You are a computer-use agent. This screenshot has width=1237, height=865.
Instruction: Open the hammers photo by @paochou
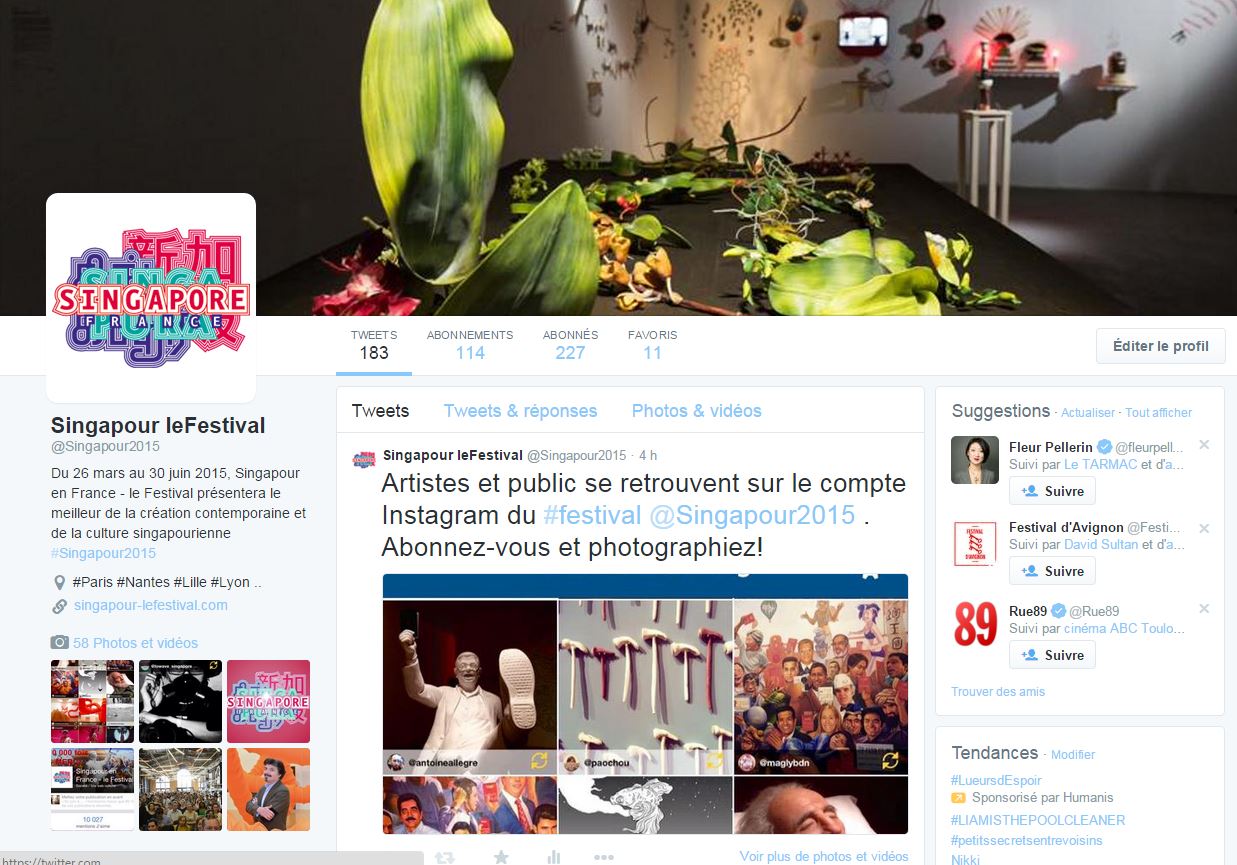645,687
